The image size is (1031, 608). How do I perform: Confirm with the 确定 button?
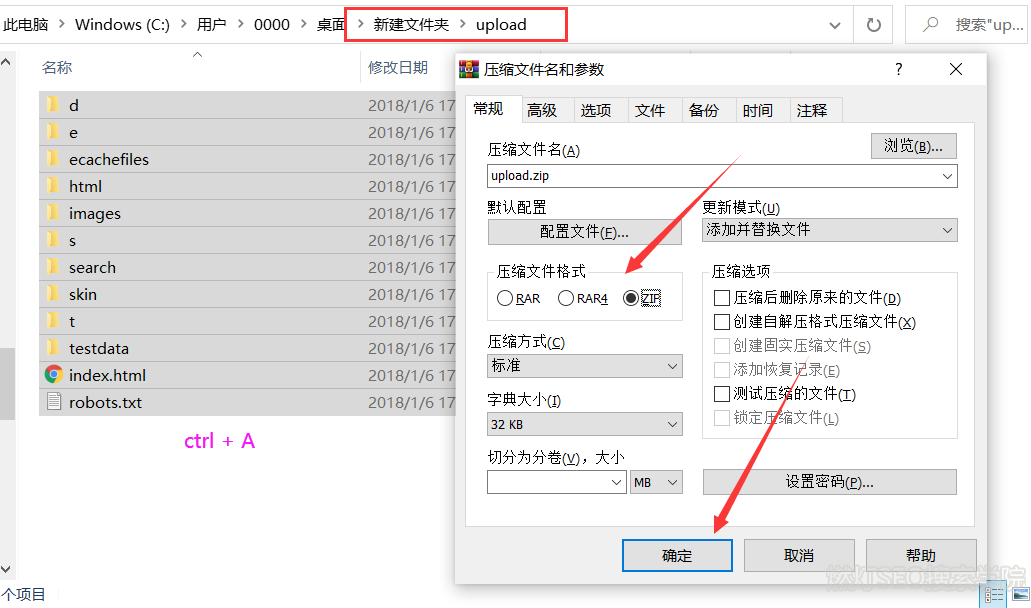677,555
